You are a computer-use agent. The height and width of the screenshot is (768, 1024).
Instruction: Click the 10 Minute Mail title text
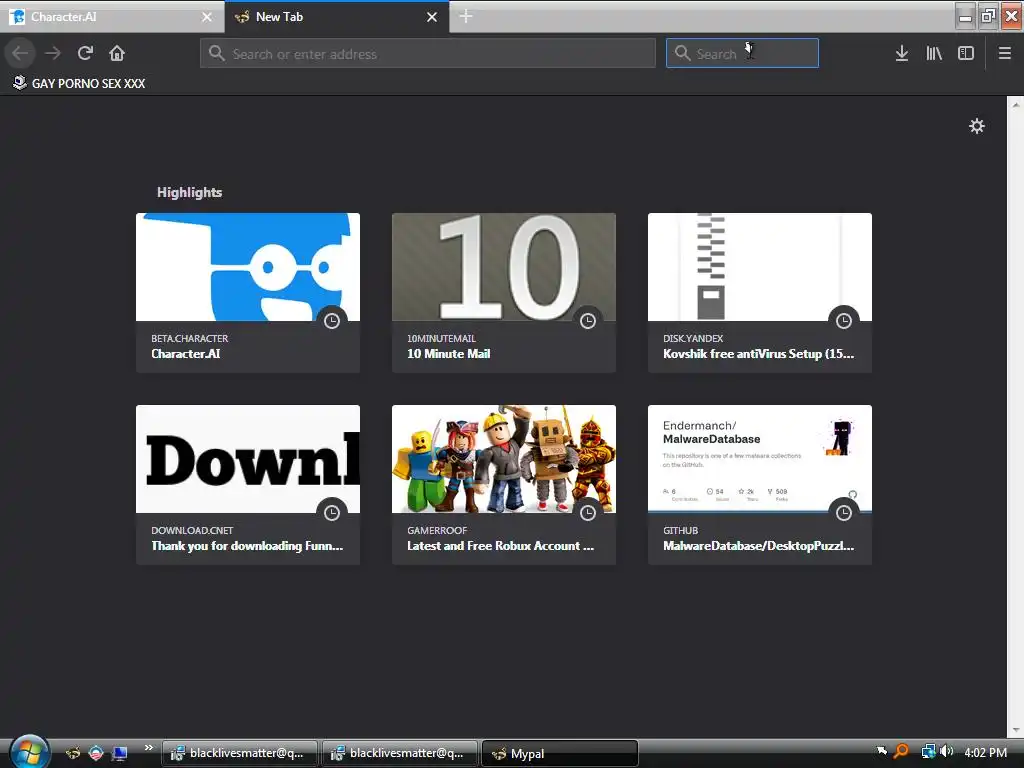[x=449, y=354]
